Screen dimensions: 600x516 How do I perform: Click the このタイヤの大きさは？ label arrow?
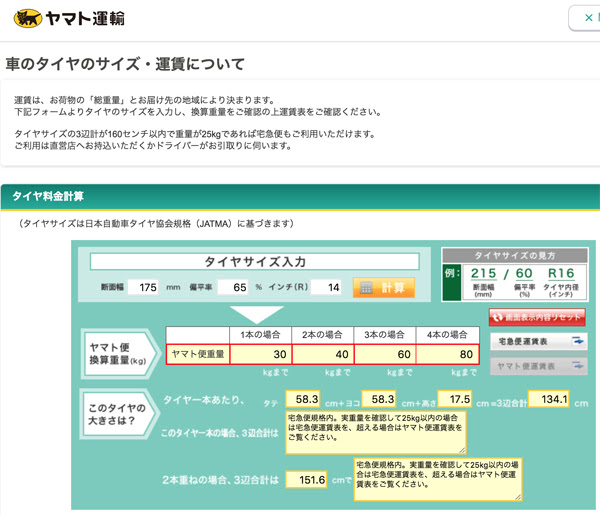tap(120, 414)
